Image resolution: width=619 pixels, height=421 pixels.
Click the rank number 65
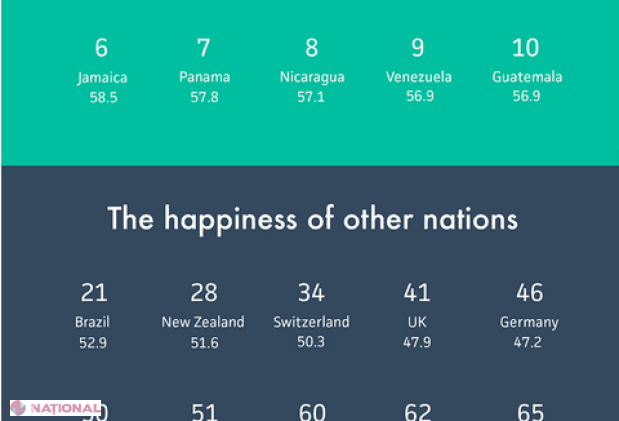(x=530, y=412)
